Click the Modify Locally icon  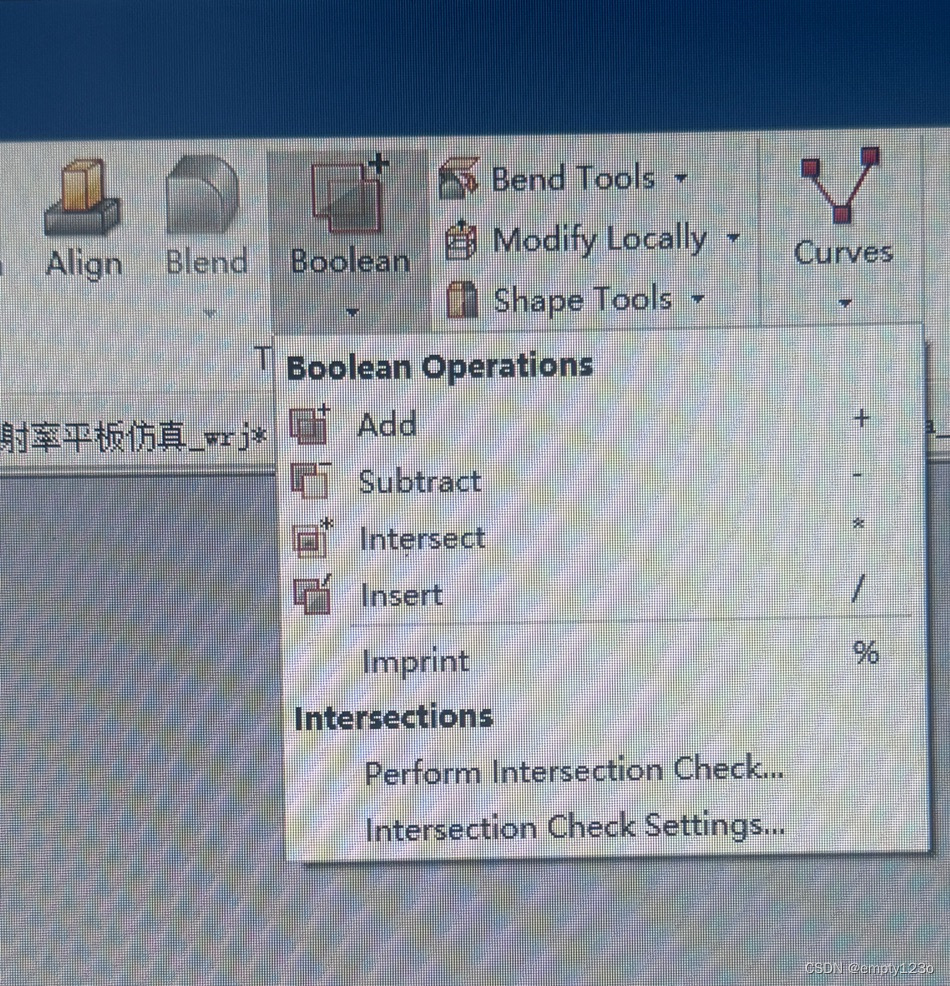point(461,240)
